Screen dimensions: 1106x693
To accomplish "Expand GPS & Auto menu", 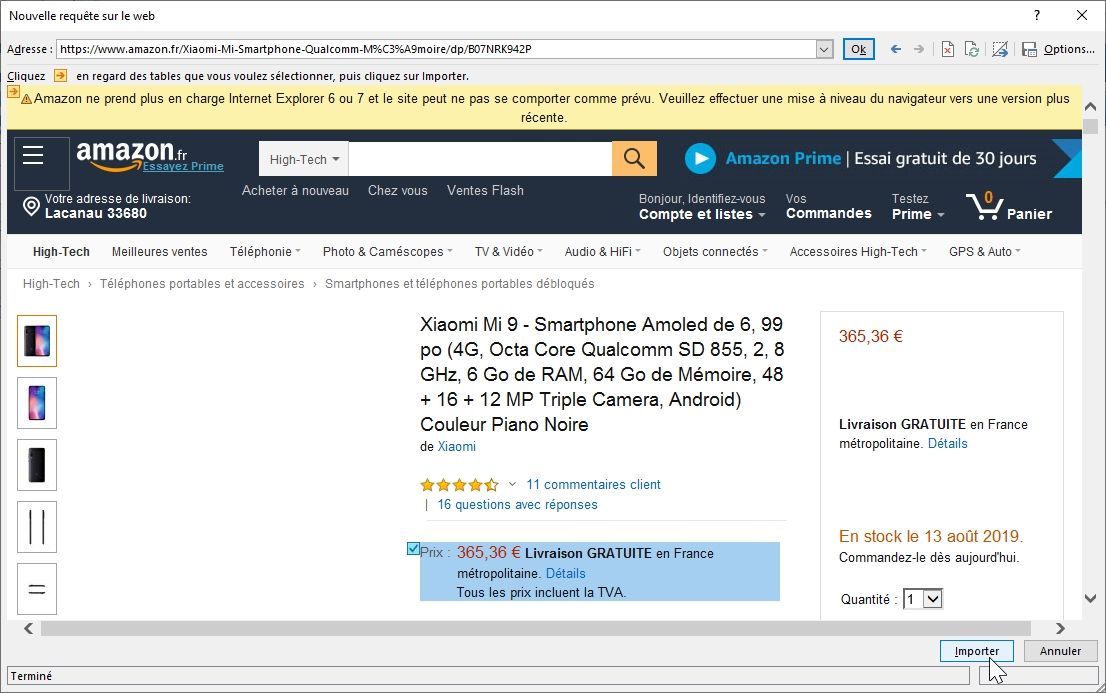I will coord(984,251).
